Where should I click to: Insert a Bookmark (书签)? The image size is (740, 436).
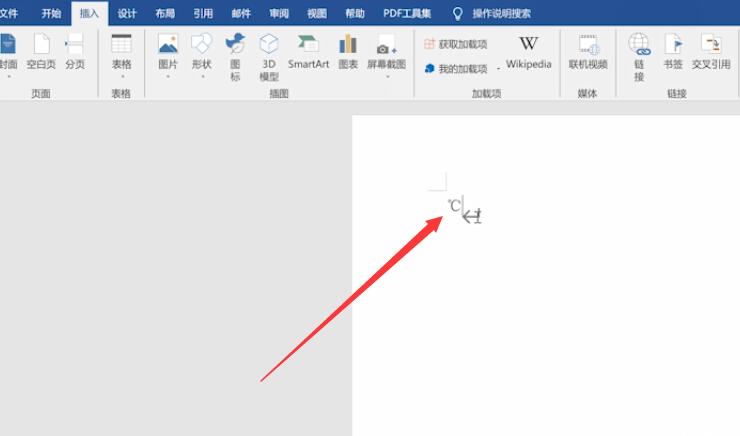click(x=673, y=52)
